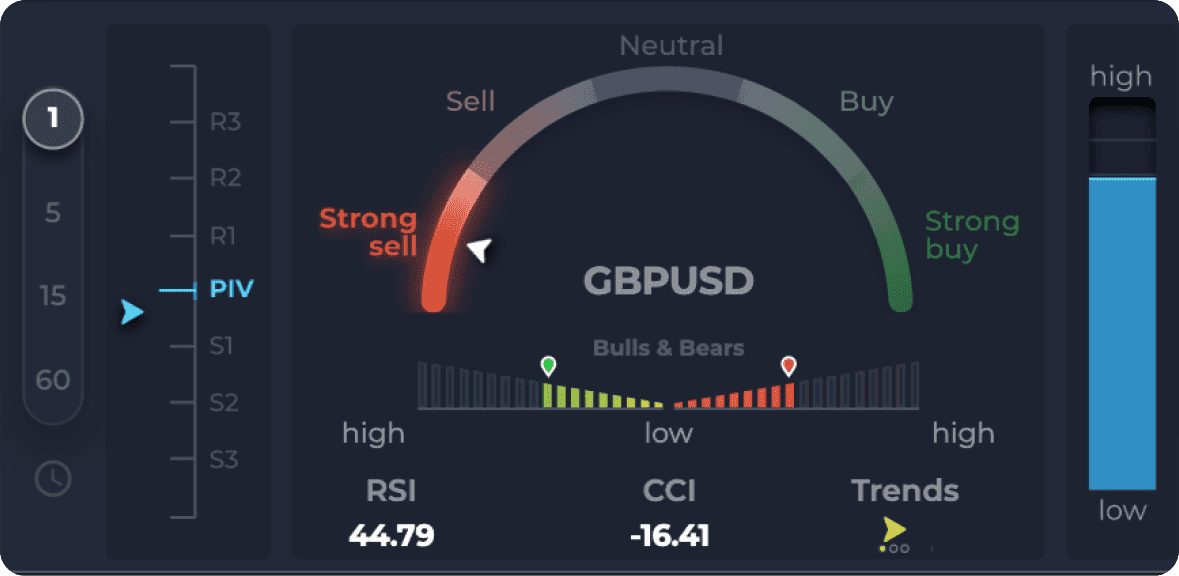1179x576 pixels.
Task: Select the 1 minute timeframe
Action: [x=53, y=120]
